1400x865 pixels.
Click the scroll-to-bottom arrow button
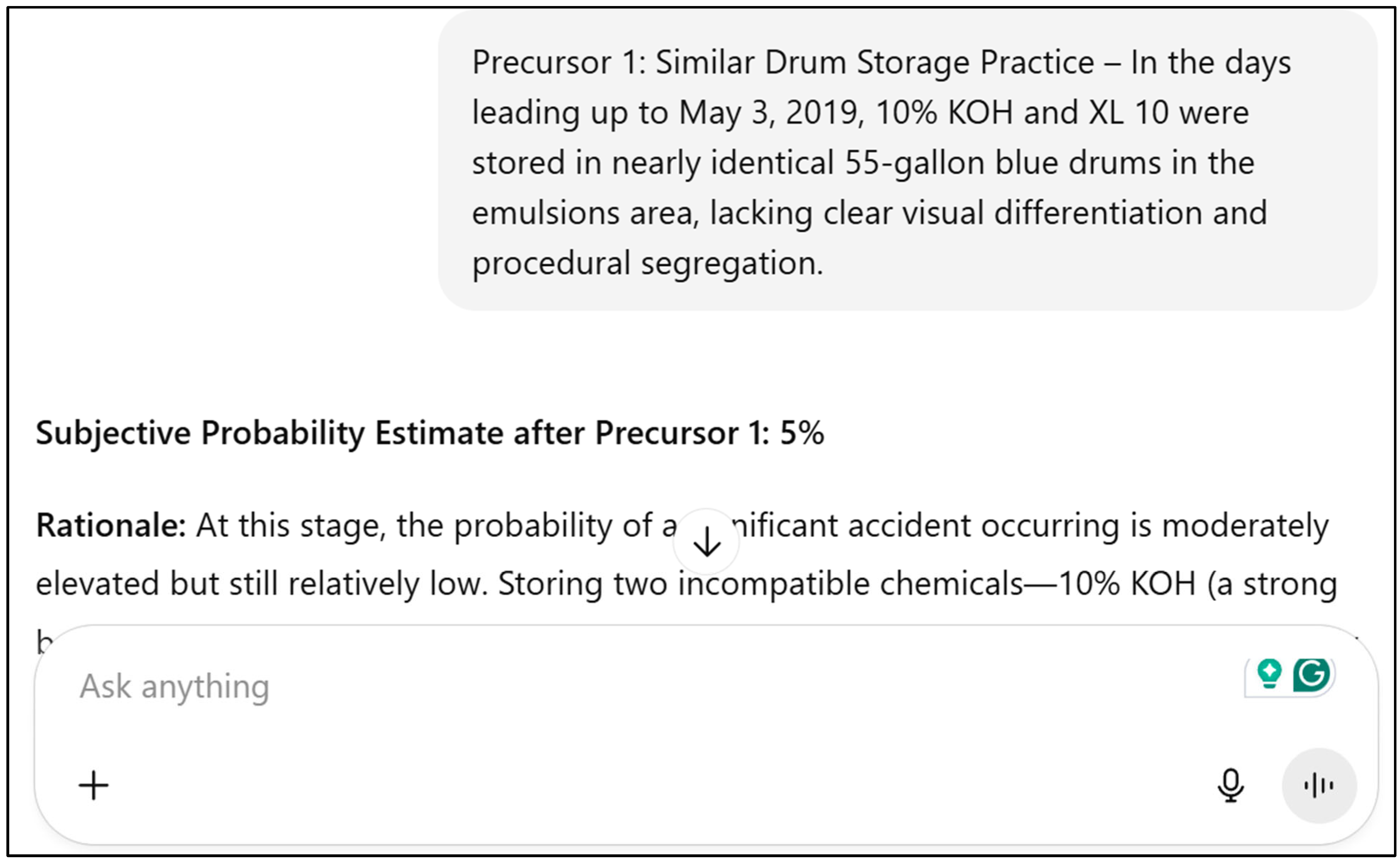pos(706,541)
